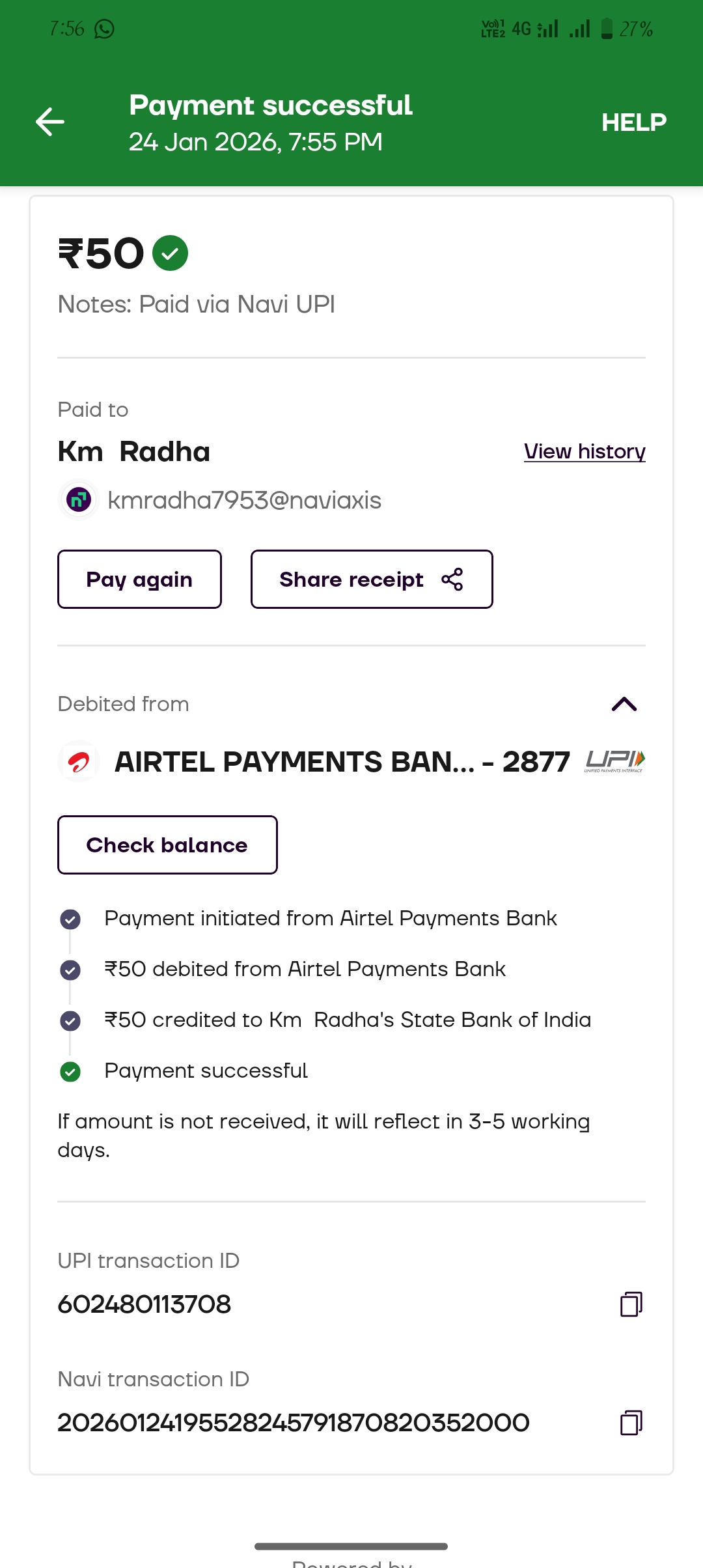
Task: Tap the Share receipt button
Action: [371, 580]
